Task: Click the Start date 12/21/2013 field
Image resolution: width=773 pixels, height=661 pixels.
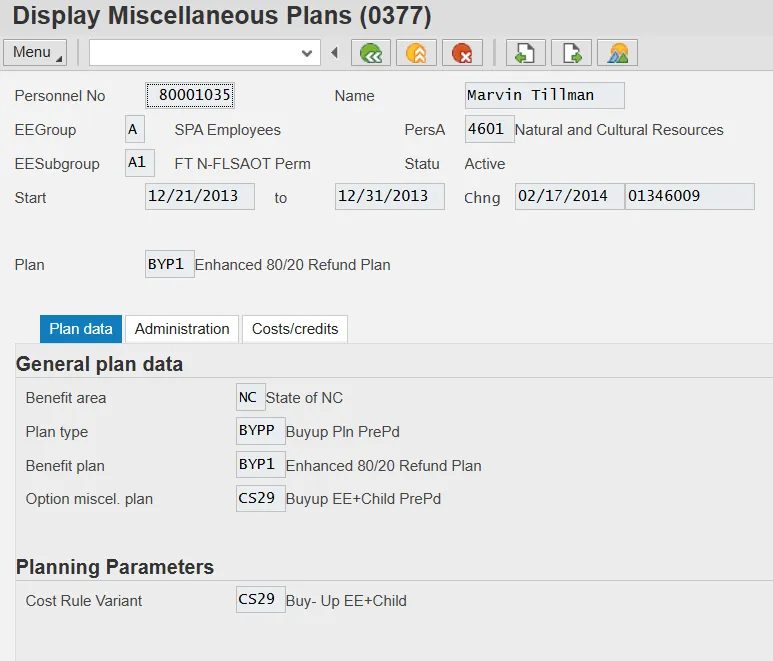Action: pos(200,196)
